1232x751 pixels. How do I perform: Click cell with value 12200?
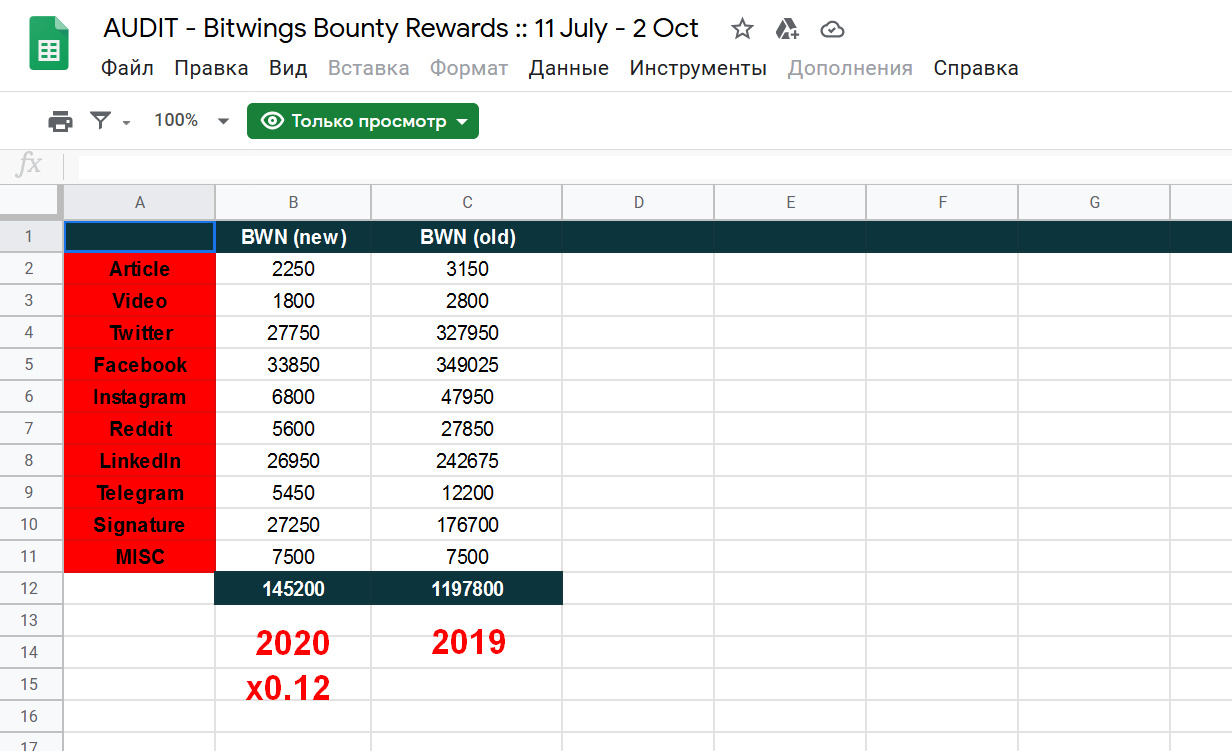467,493
